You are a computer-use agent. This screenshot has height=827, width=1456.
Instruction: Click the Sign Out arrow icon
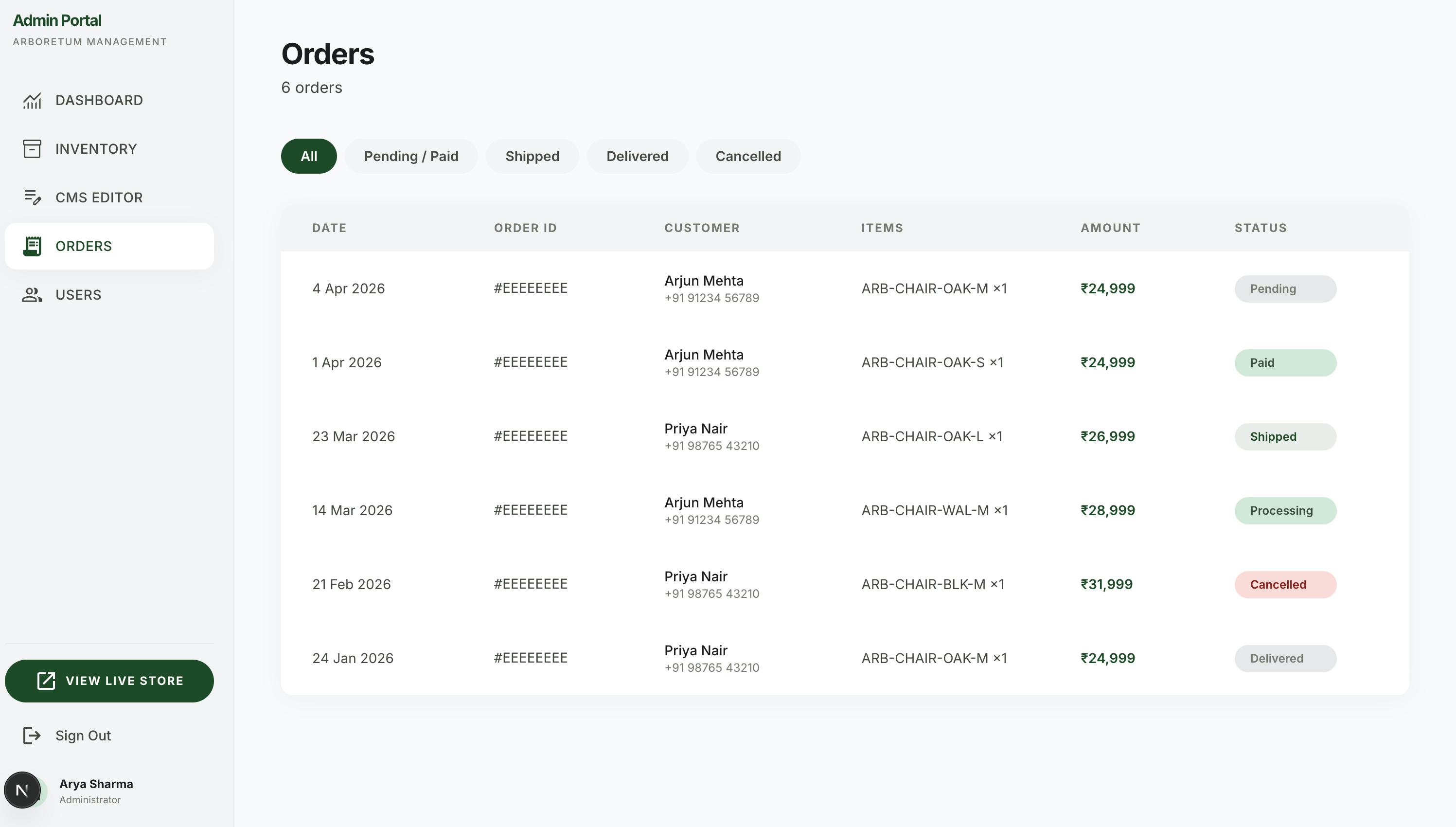click(x=32, y=736)
